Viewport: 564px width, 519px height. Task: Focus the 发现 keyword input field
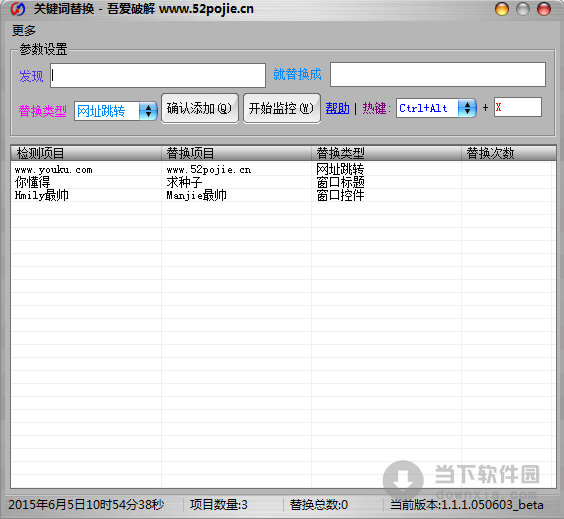point(158,75)
